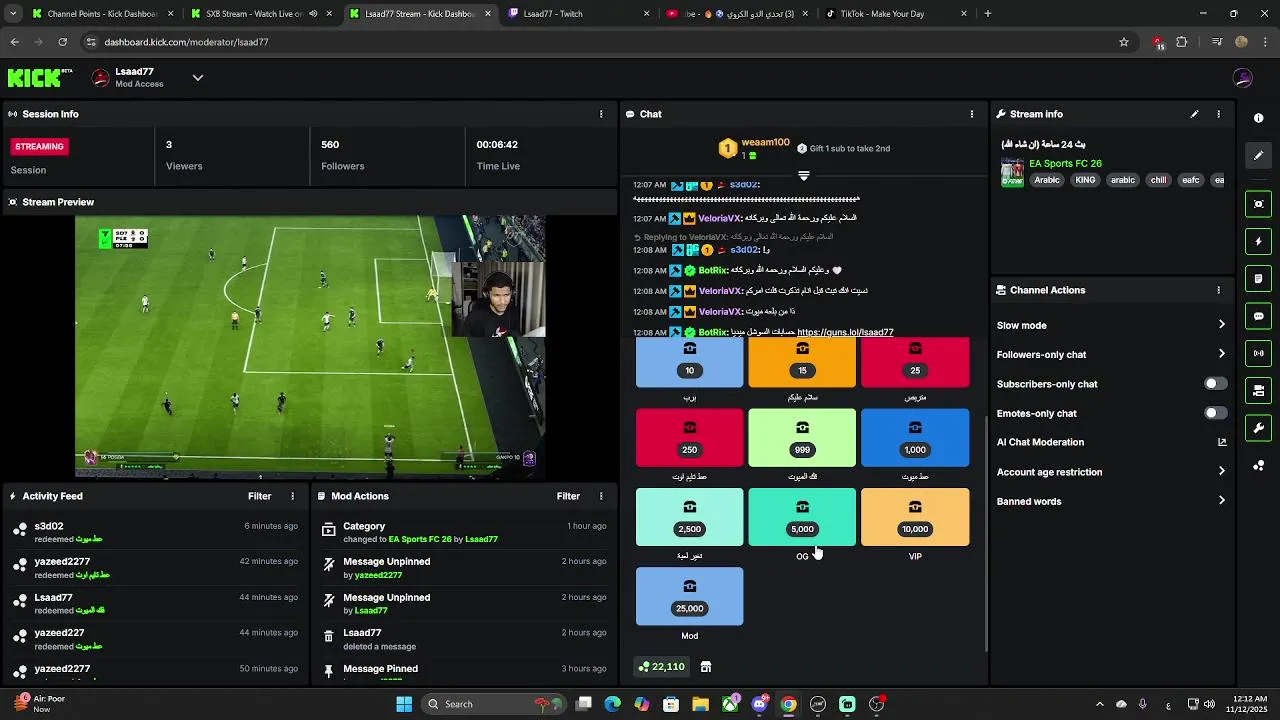The image size is (1280, 720).
Task: Toggle Subscribers-only chat switch
Action: (x=1215, y=384)
